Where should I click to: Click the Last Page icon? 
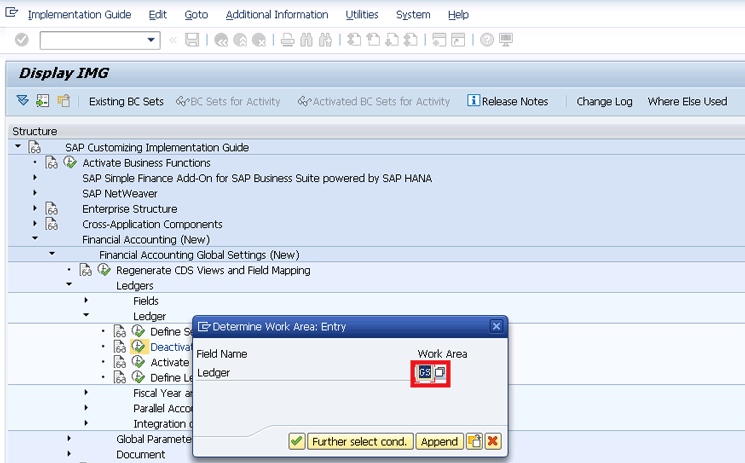click(x=411, y=40)
